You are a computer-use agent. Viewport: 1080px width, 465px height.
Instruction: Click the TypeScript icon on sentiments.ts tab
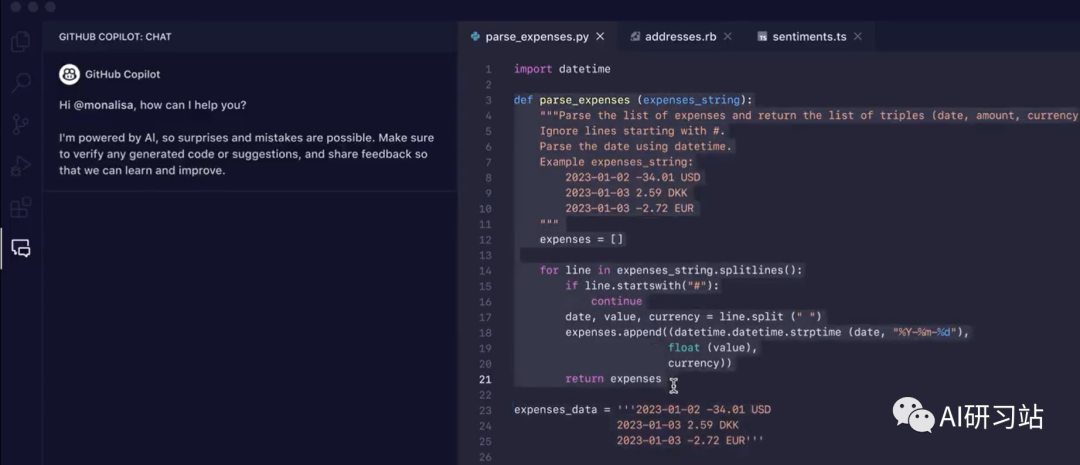tap(762, 37)
